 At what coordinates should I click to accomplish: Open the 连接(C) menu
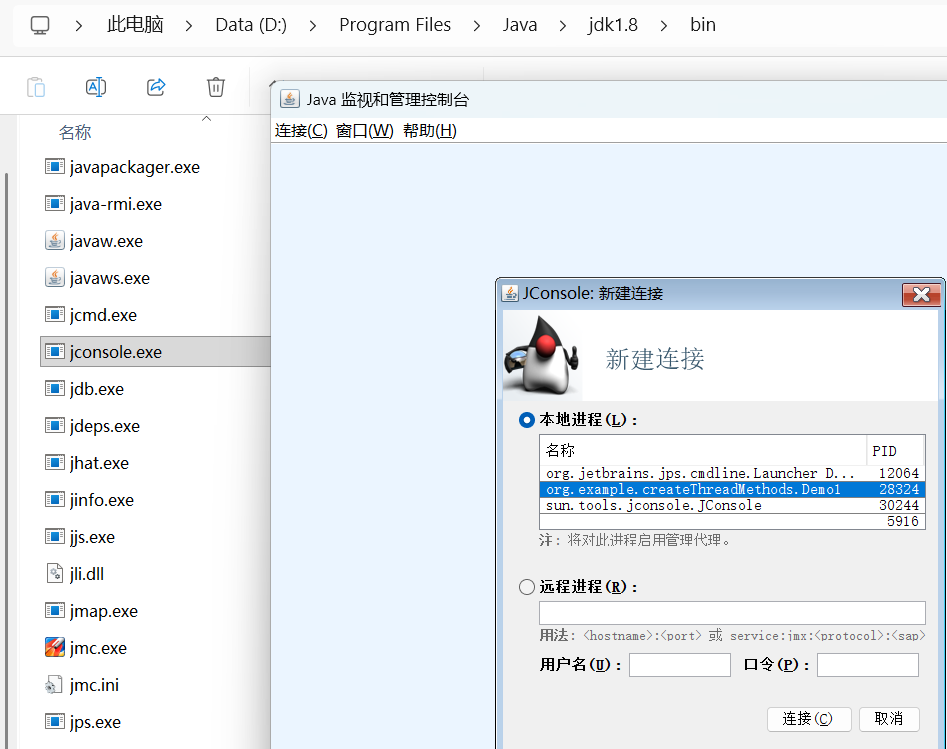click(301, 131)
